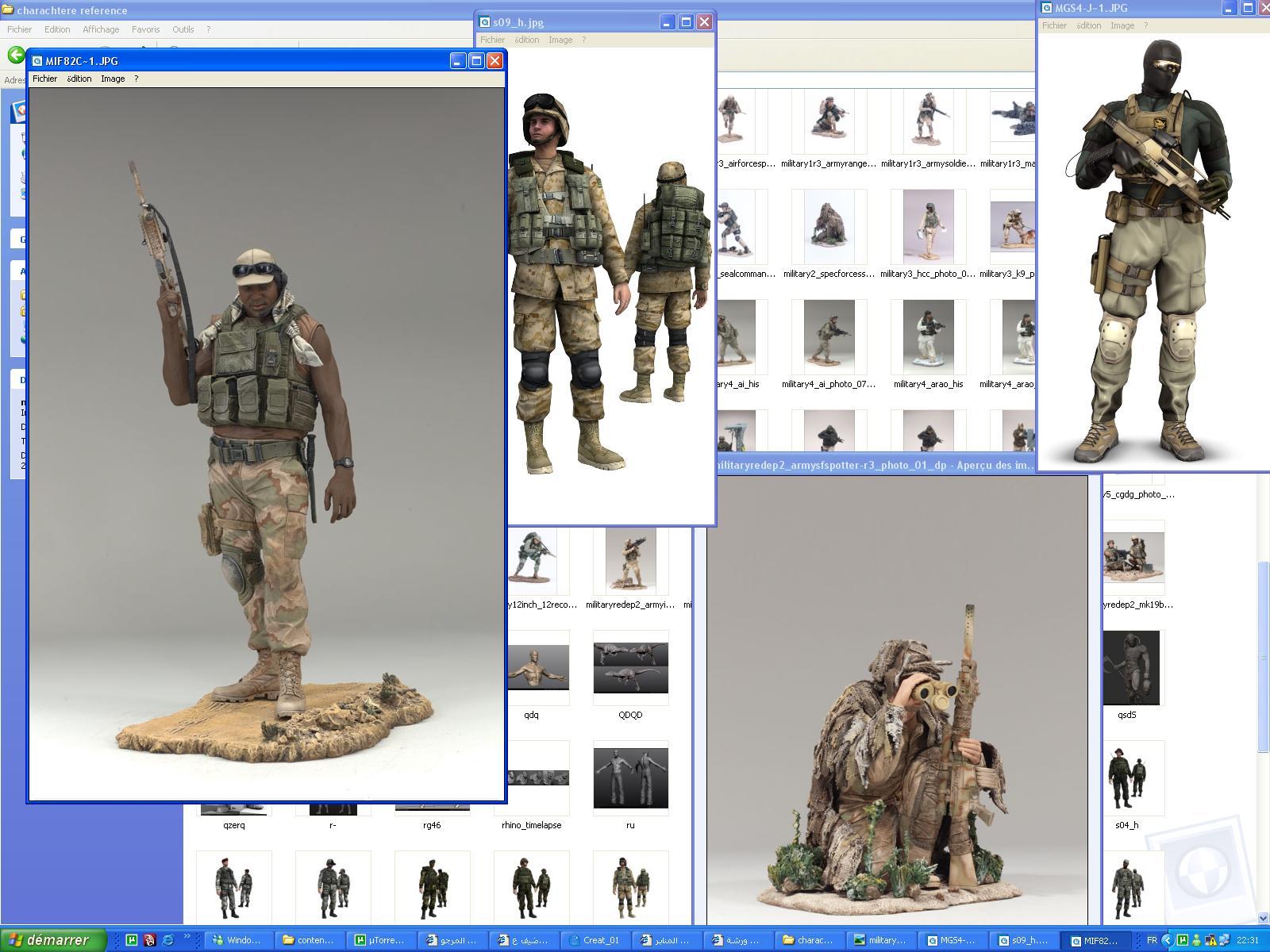The image size is (1270, 952).
Task: Click the system clock showing 22:31
Action: click(x=1247, y=940)
